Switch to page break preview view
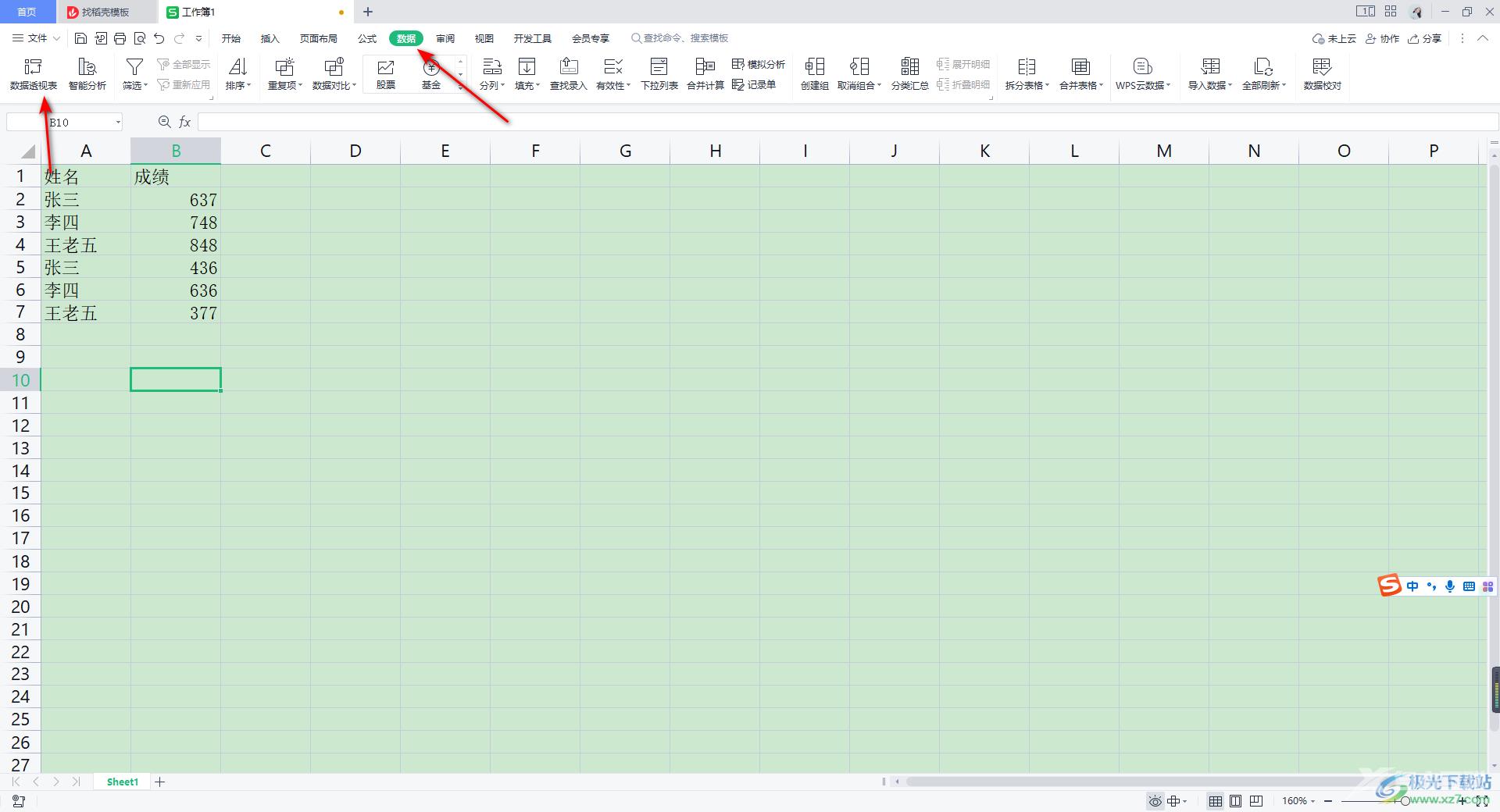 tap(1256, 801)
